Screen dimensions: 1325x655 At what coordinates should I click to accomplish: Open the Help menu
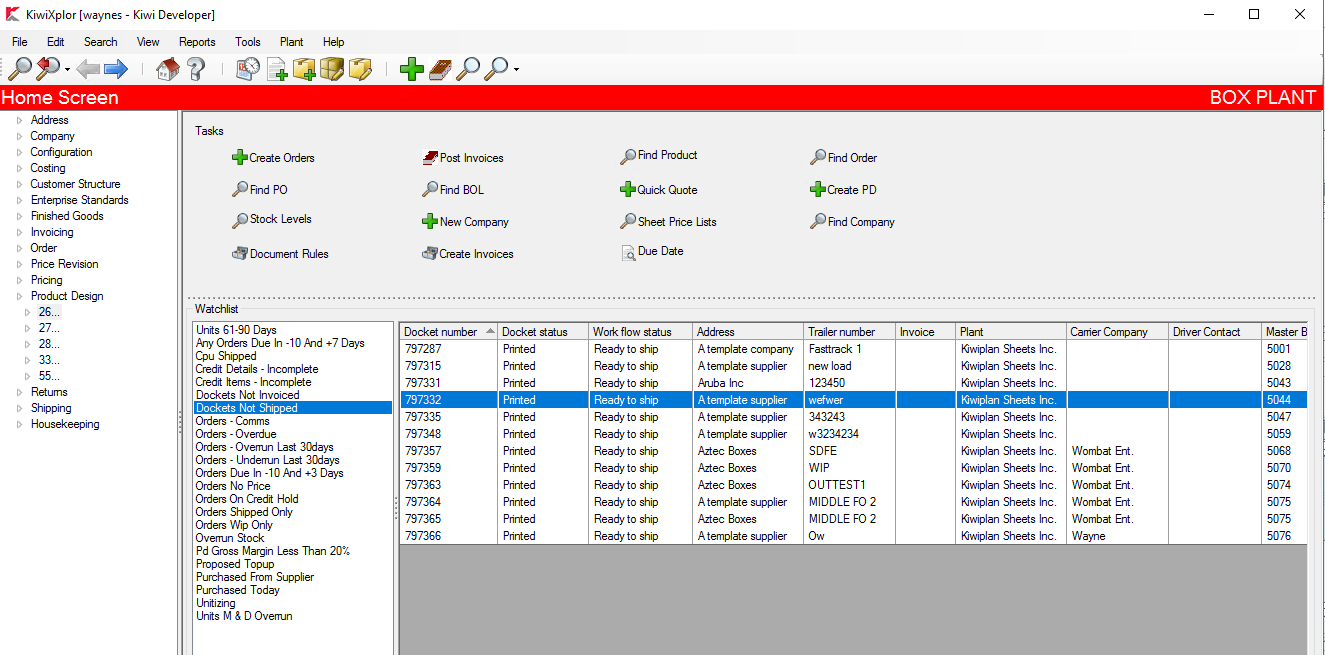pos(334,42)
